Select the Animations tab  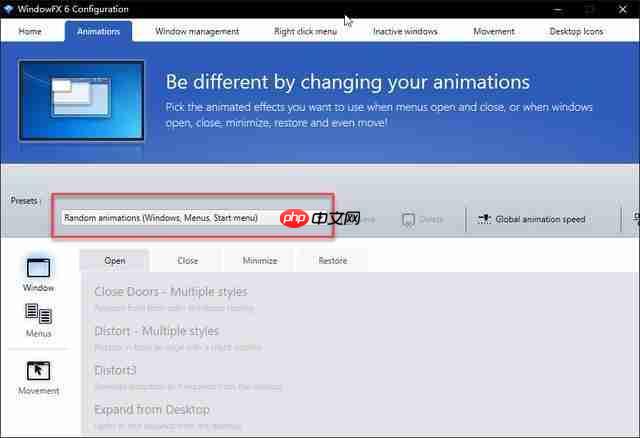click(x=98, y=31)
